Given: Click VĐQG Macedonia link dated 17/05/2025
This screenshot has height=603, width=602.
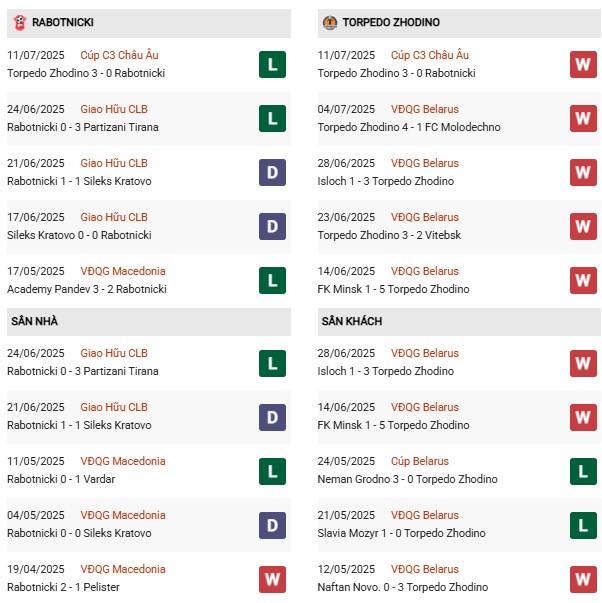Looking at the screenshot, I should 123,271.
